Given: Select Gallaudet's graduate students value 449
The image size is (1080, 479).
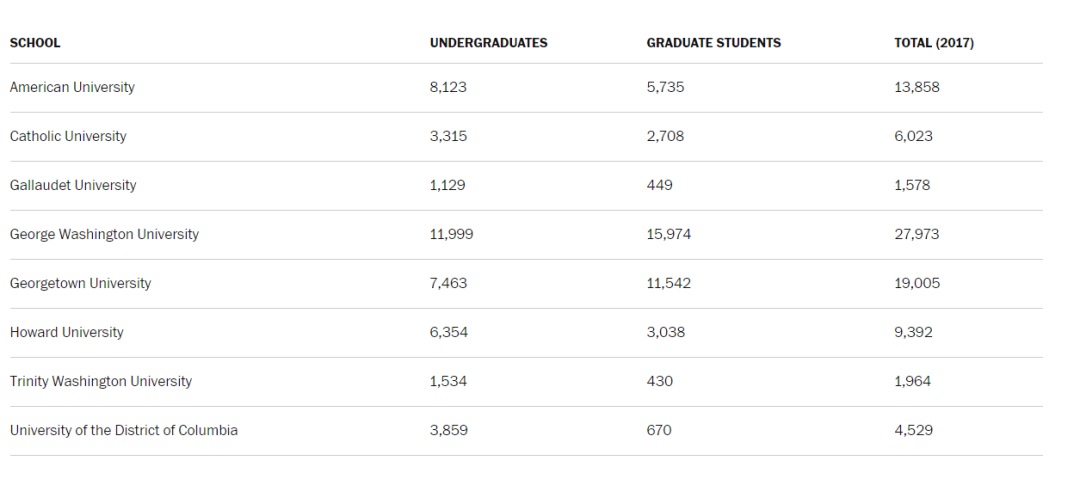Looking at the screenshot, I should pos(659,185).
